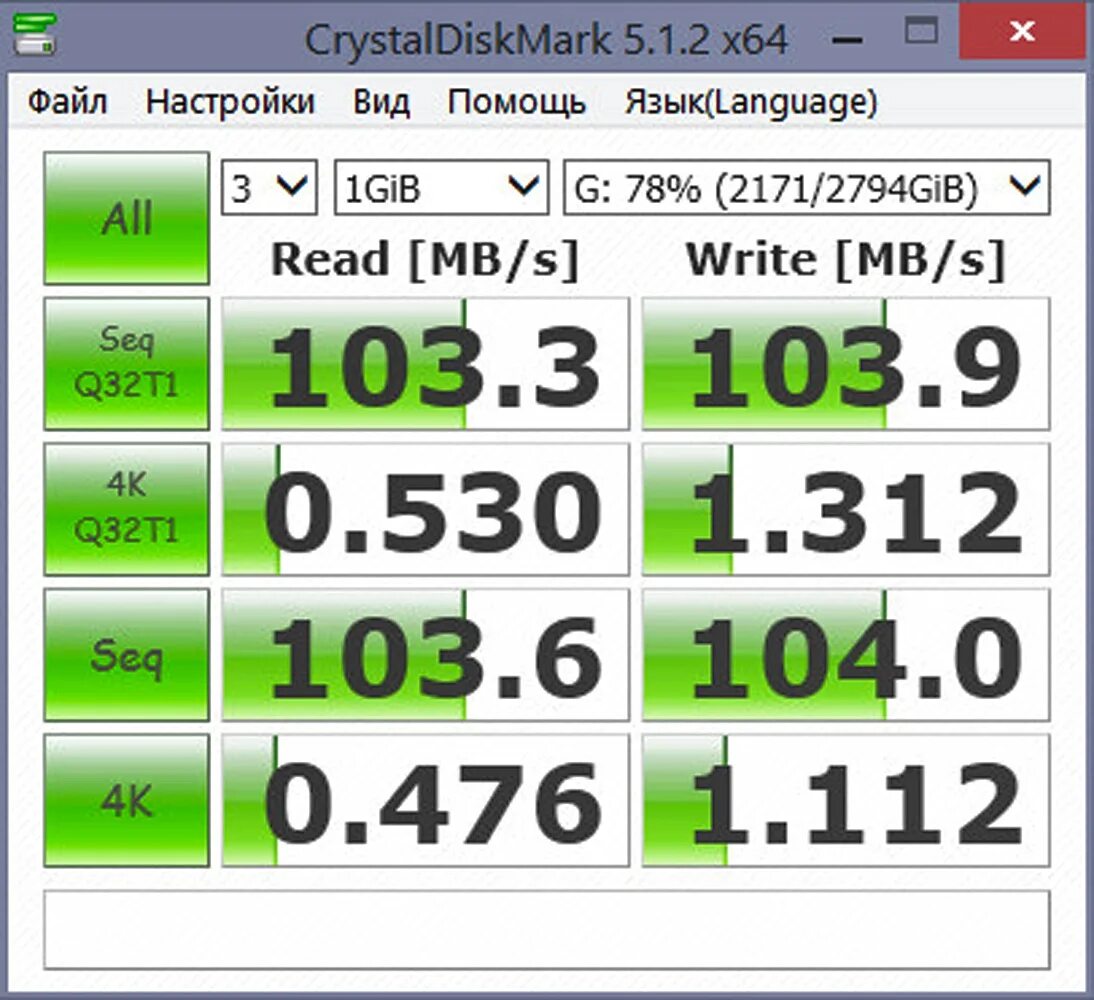This screenshot has height=1000, width=1094.
Task: Close the CrystalDiskMark window
Action: [x=1022, y=31]
